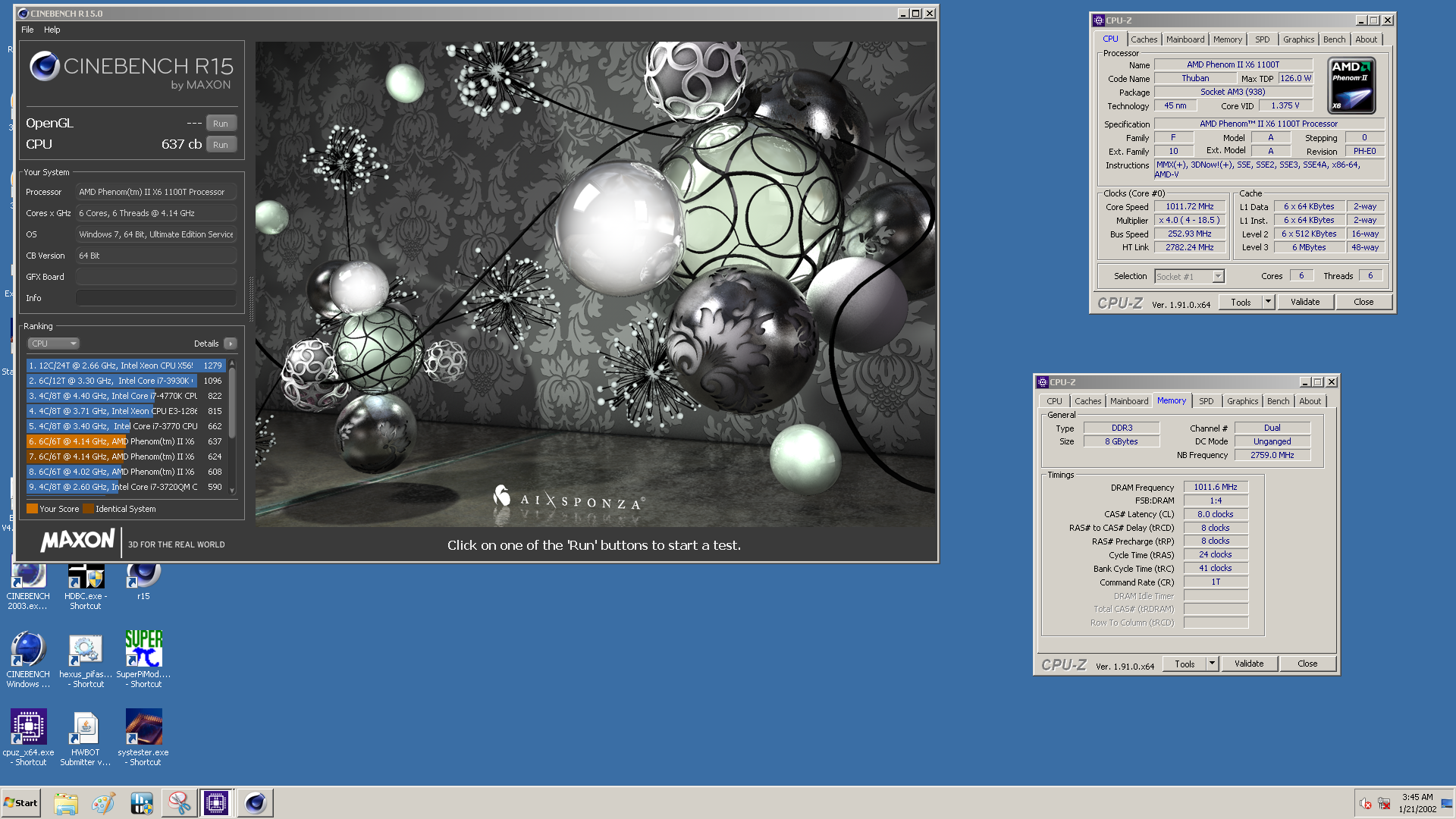Screen dimensions: 1456x819
Task: Click the ranking list scroll down arrow
Action: coord(232,491)
